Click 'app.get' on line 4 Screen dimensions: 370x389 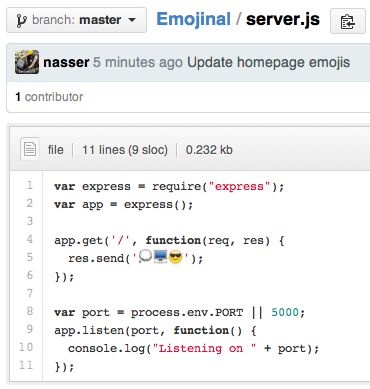pyautogui.click(x=79, y=240)
